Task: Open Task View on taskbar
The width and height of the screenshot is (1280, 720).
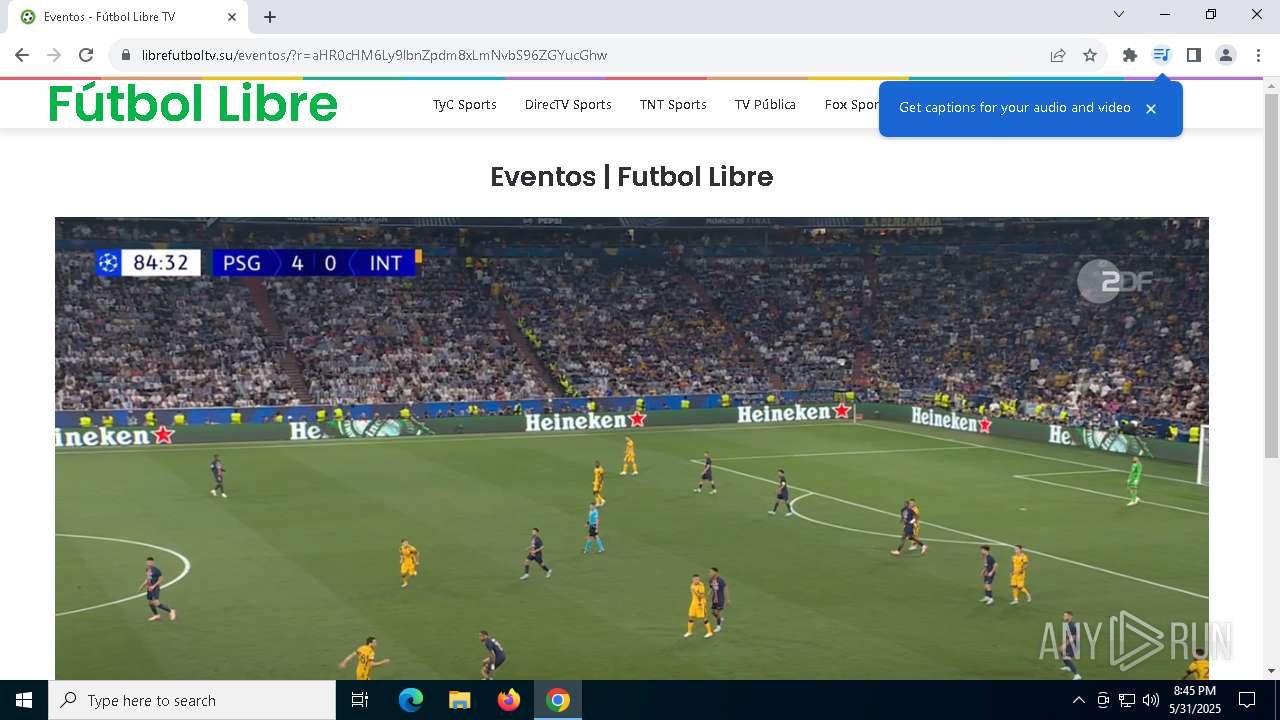Action: (360, 700)
